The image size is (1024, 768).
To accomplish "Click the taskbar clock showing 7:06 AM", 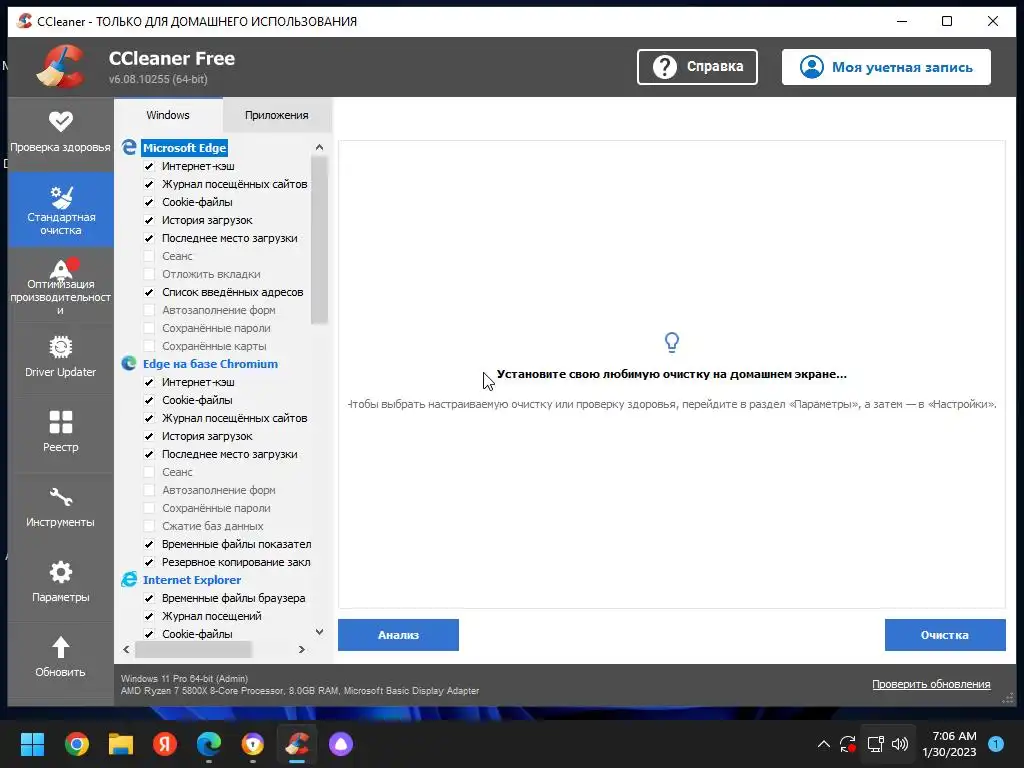I will pos(949,744).
